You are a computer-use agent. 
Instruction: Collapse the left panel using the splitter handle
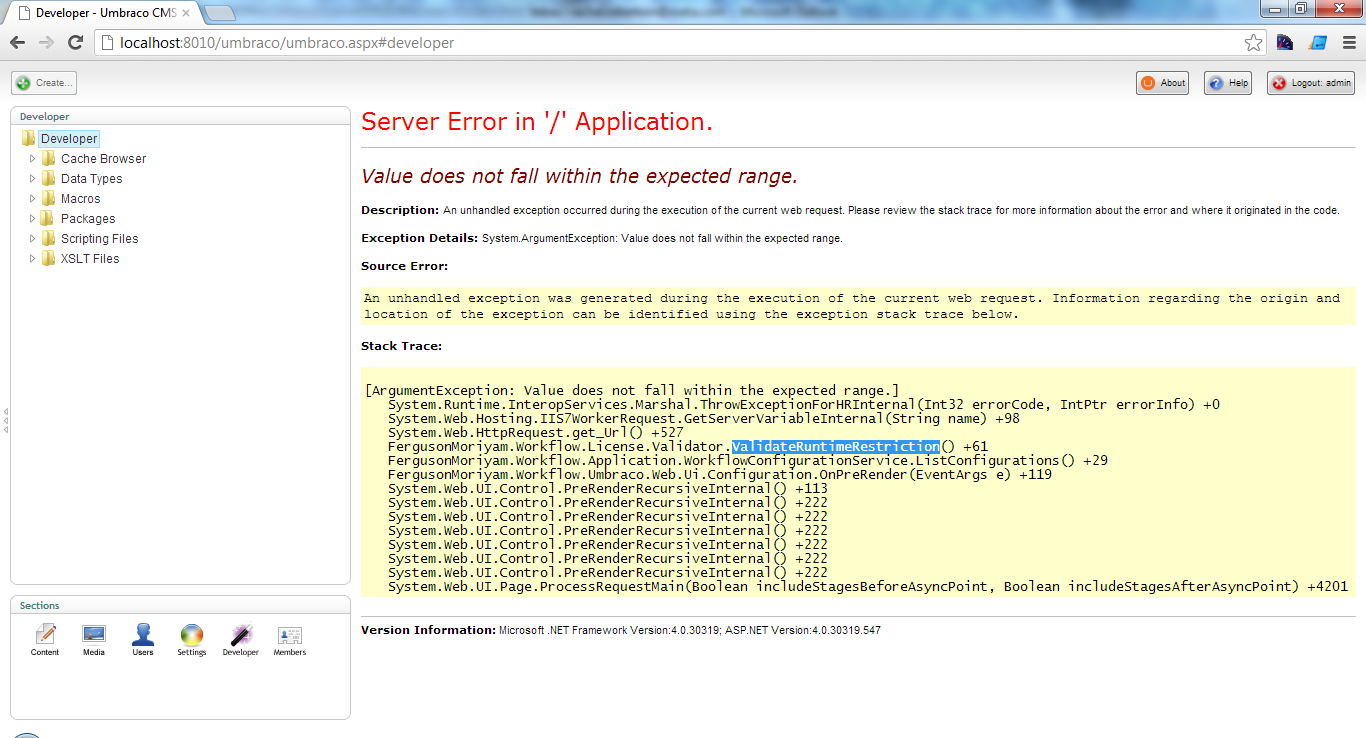(5, 420)
